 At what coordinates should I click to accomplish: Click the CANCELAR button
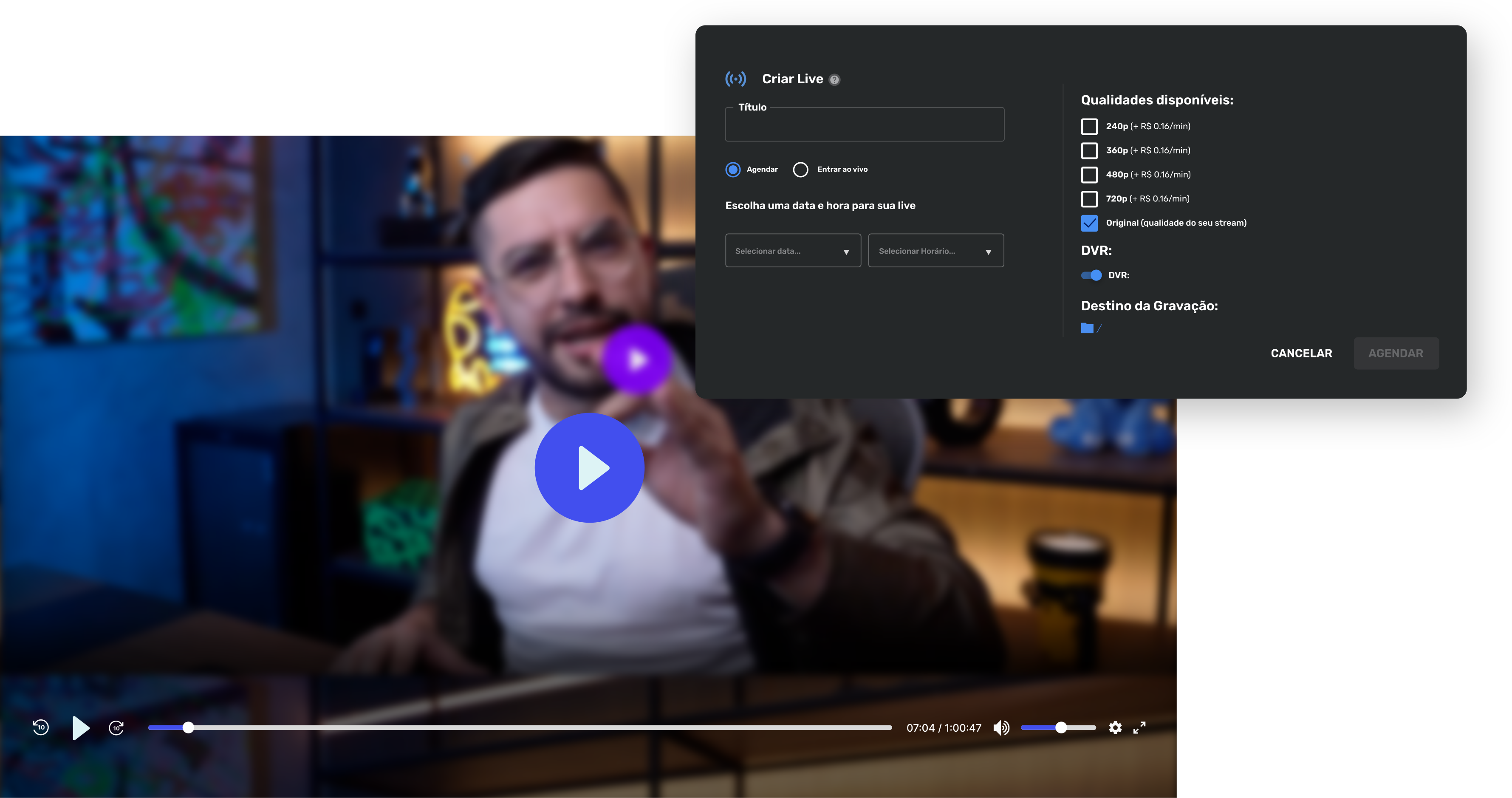(1301, 353)
